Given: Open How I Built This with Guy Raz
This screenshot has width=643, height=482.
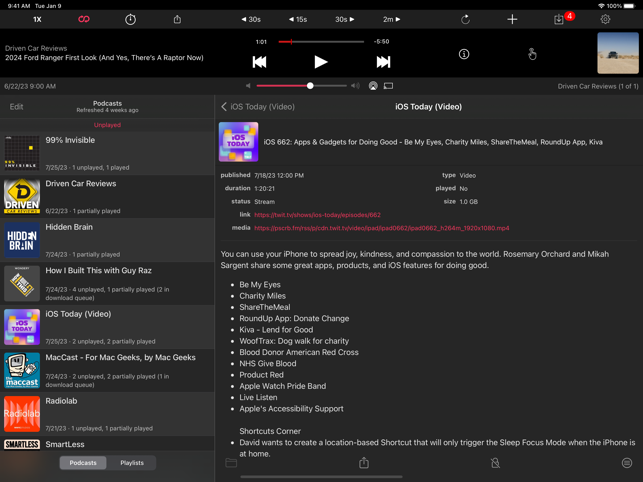Looking at the screenshot, I should point(107,283).
